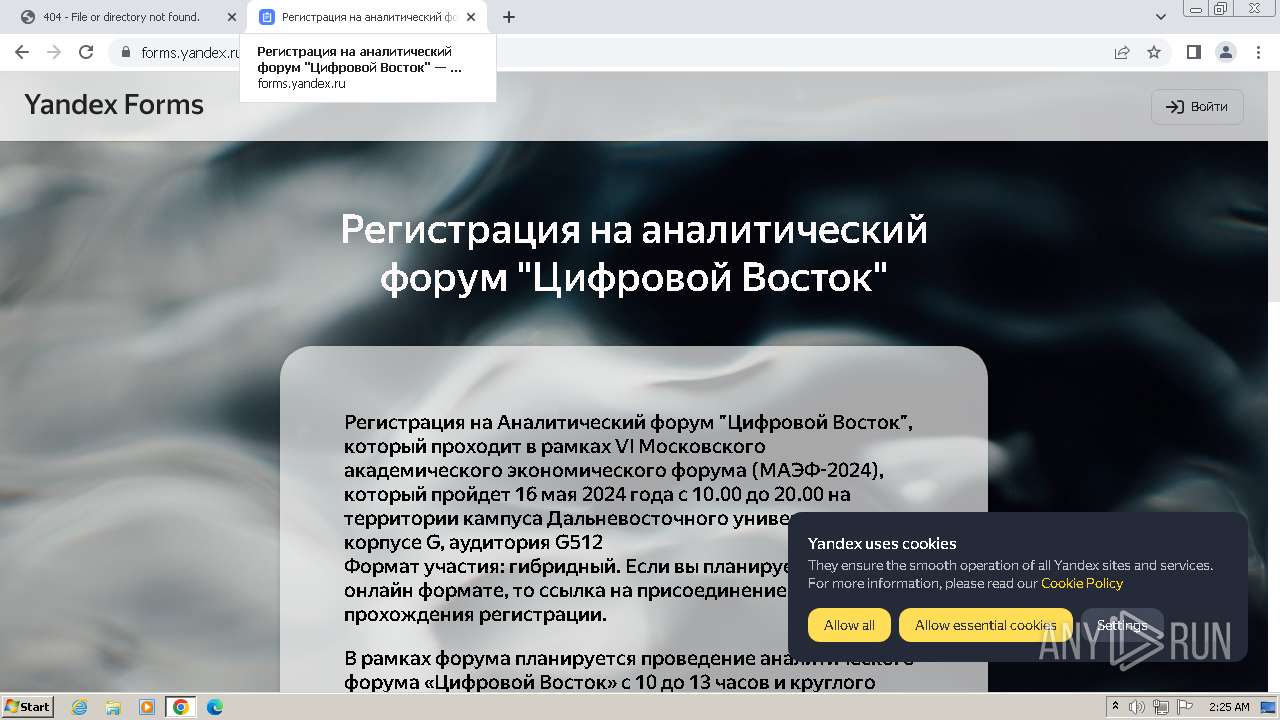
Task: Switch to the 404 File not found tab
Action: tap(121, 17)
